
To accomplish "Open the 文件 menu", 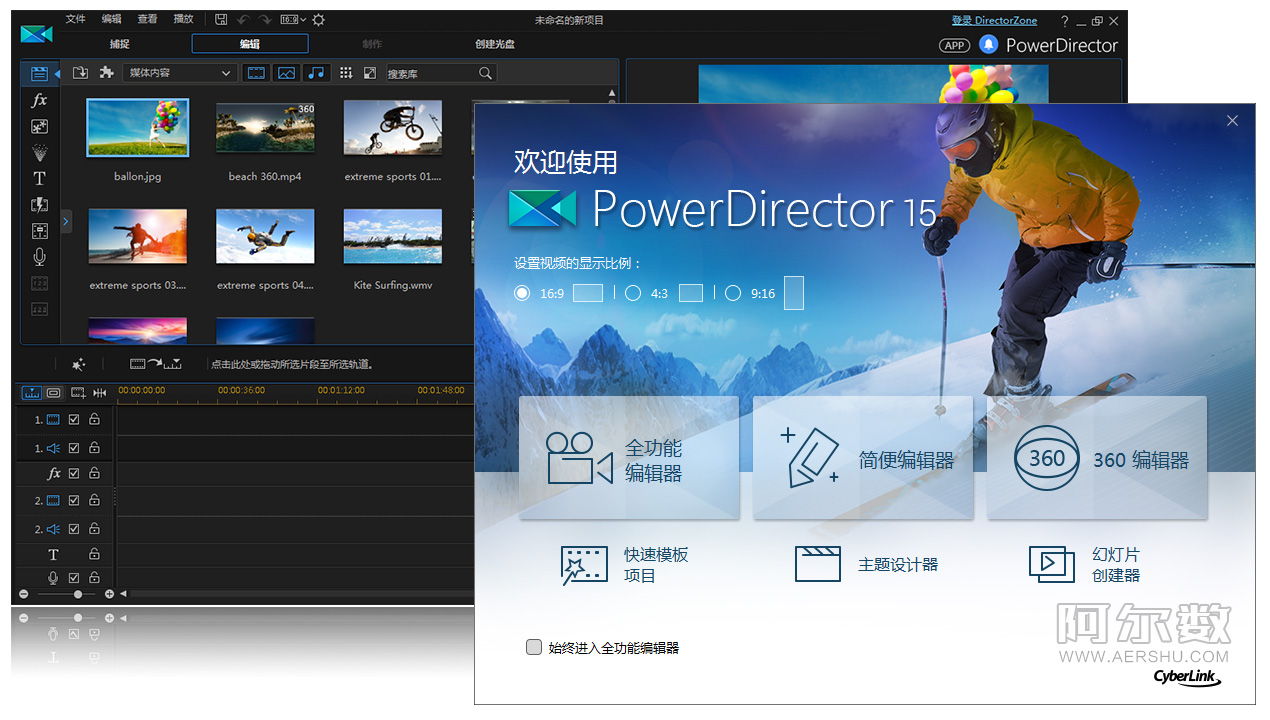I will (x=76, y=19).
